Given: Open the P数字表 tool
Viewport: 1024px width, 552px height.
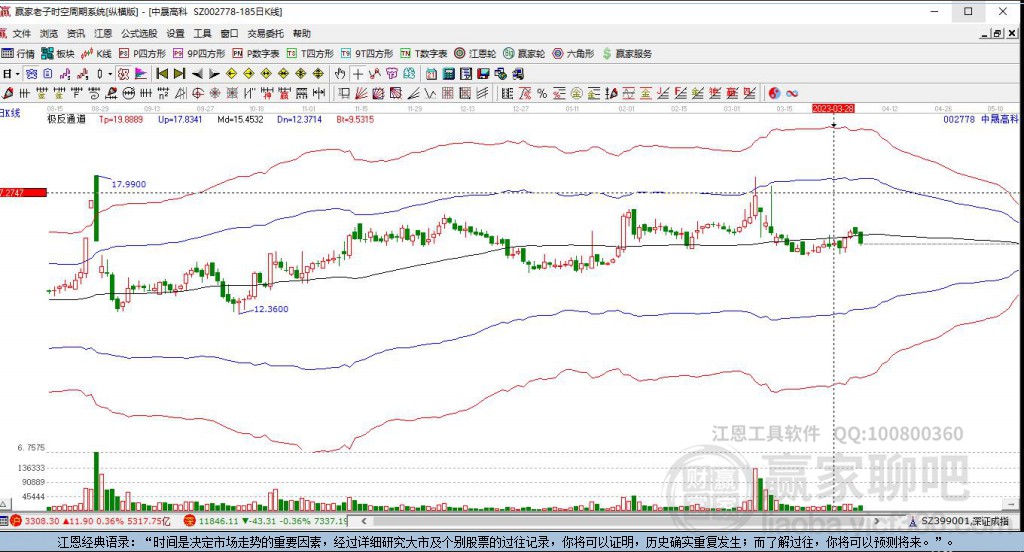Looking at the screenshot, I should coord(256,54).
